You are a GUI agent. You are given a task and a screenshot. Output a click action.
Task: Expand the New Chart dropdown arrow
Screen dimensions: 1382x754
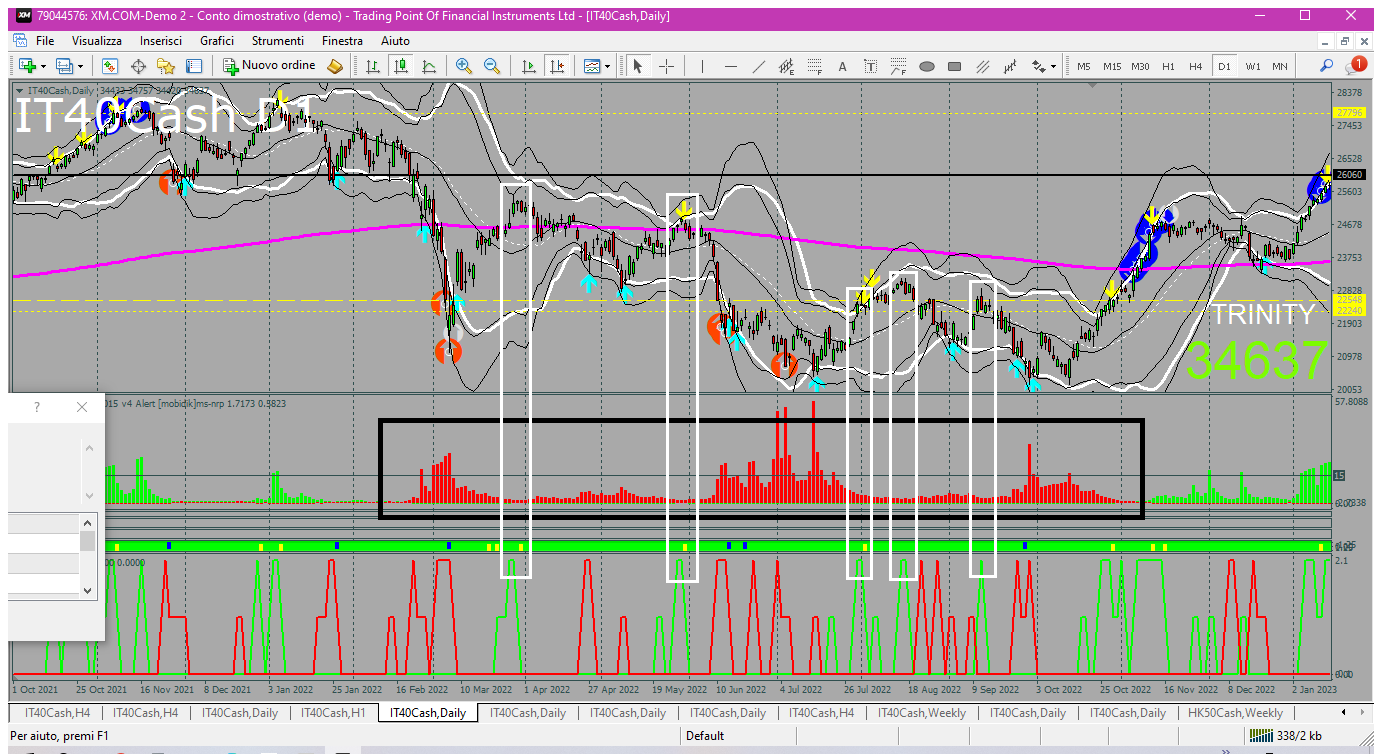click(42, 66)
